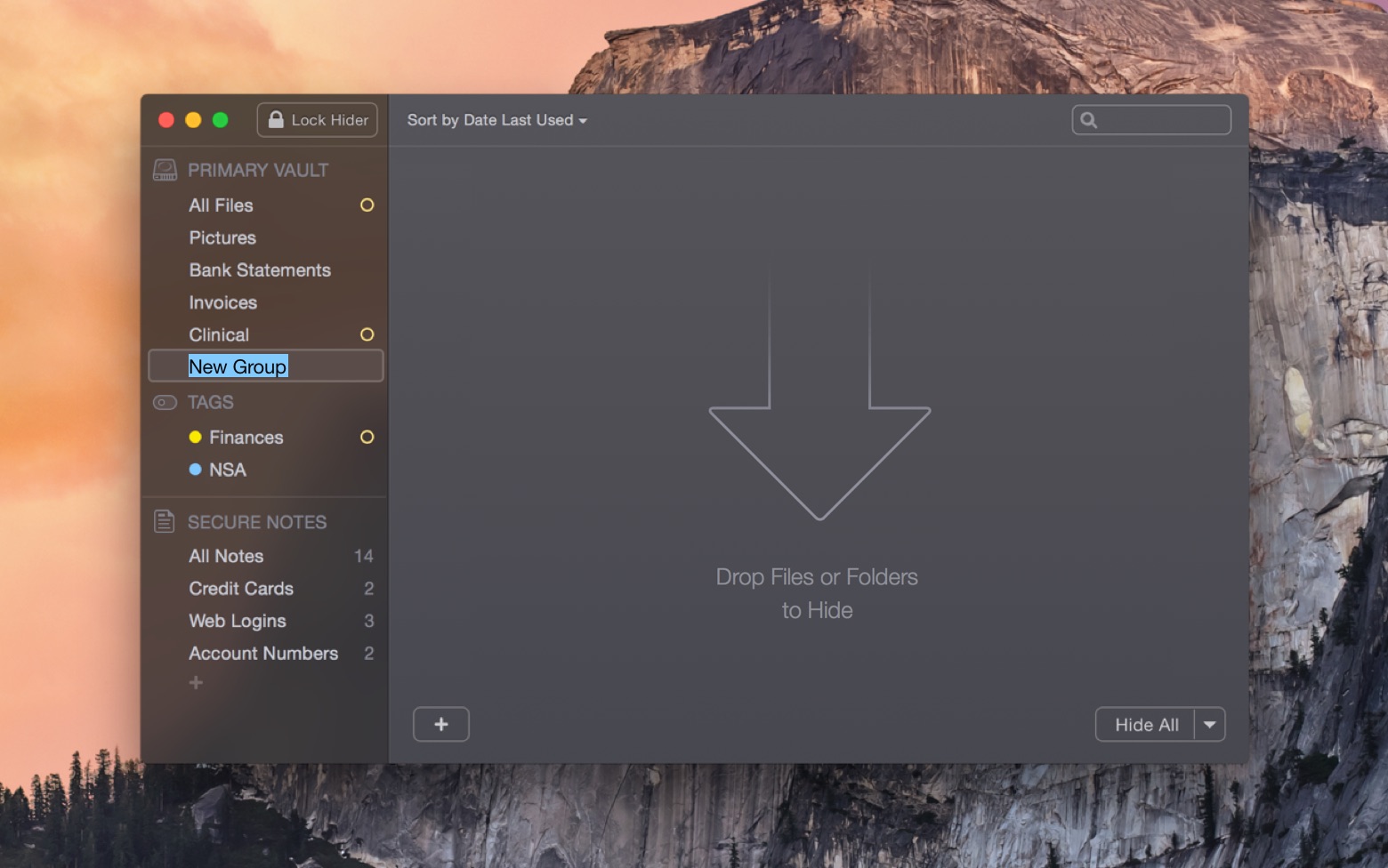Click the green zoom window button
Screen dimensions: 1388x868
coord(221,120)
